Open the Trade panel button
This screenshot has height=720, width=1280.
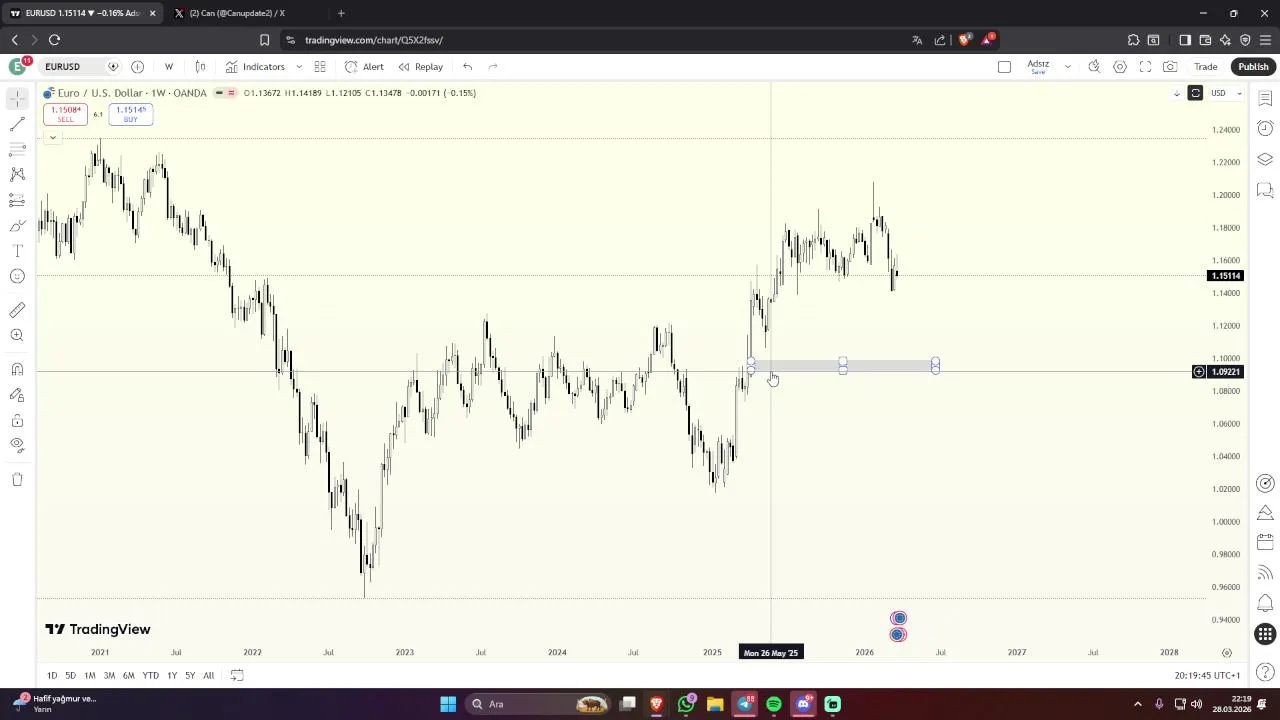(x=1205, y=67)
